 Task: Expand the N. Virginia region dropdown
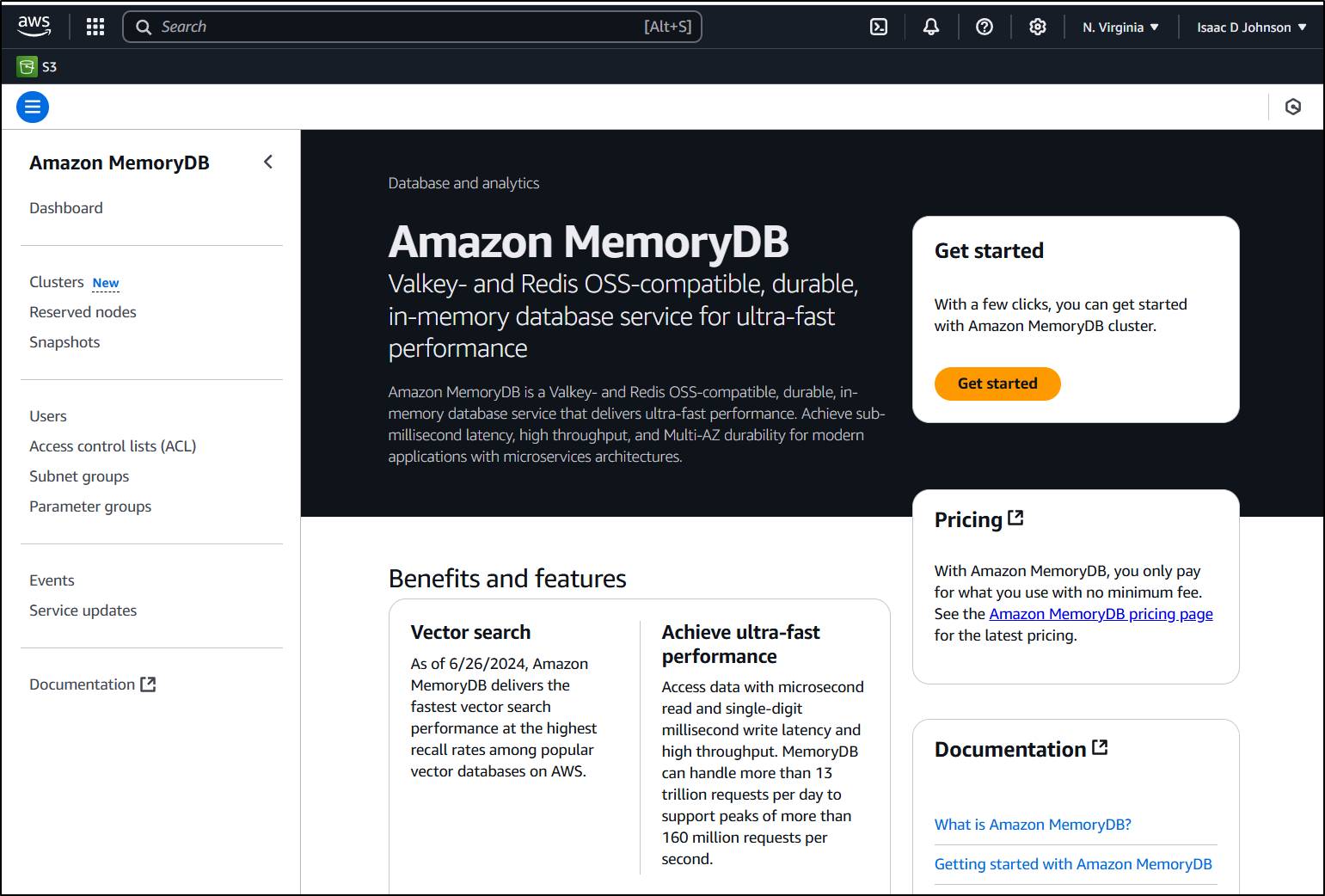tap(1120, 27)
